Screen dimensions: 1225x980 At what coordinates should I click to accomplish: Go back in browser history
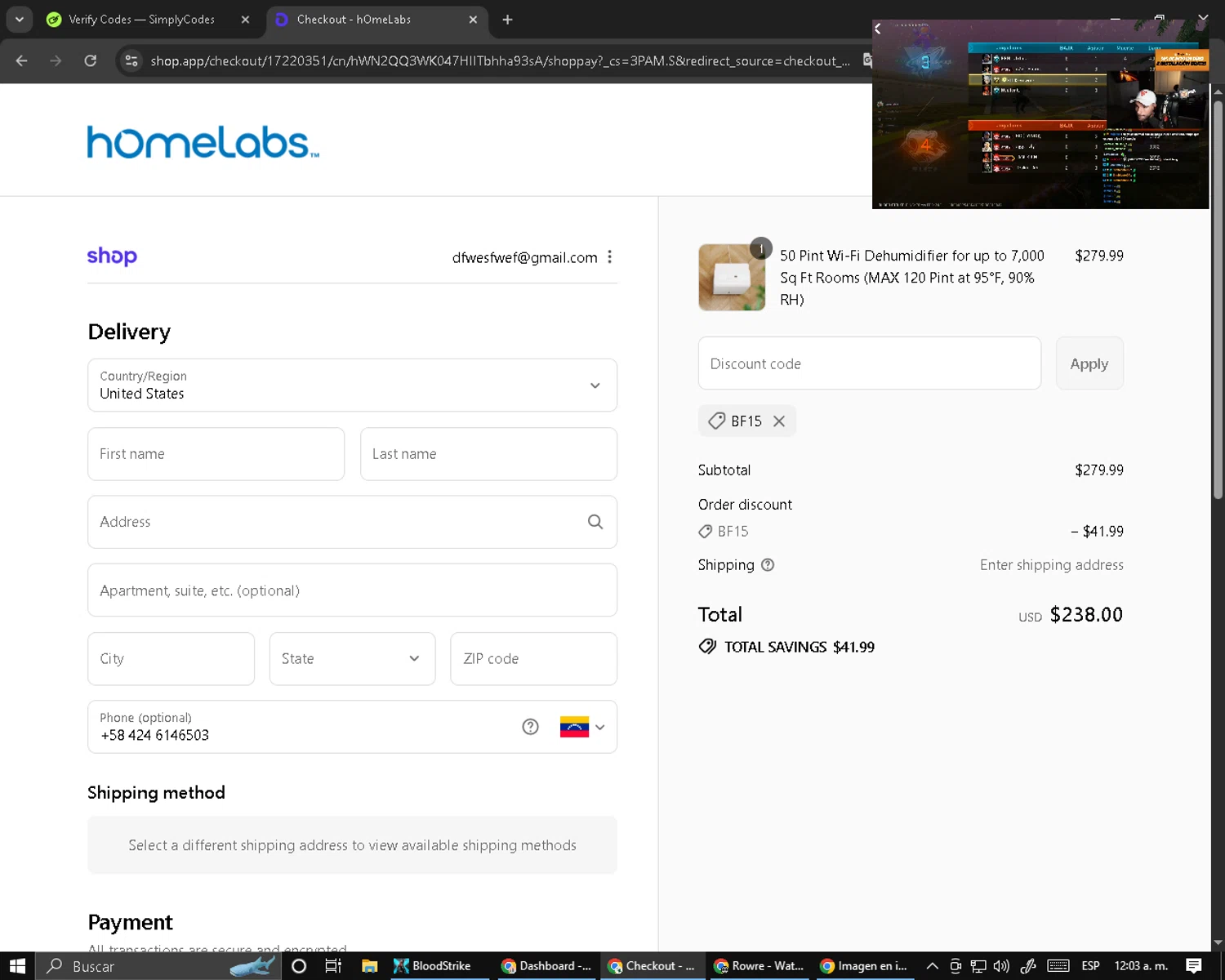click(x=22, y=60)
